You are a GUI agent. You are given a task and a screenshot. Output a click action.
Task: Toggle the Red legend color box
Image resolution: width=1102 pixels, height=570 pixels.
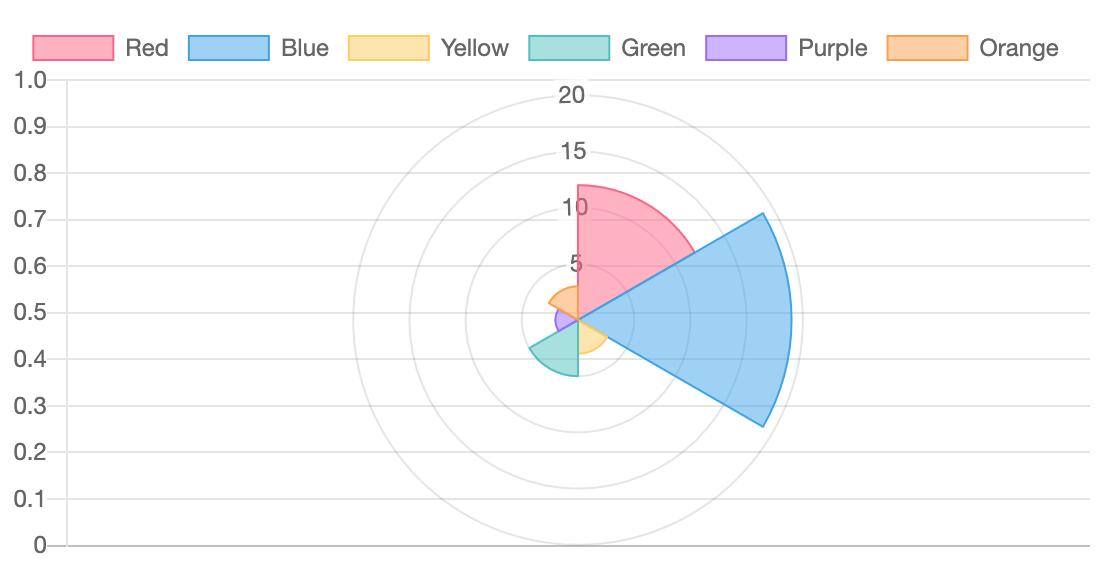73,48
